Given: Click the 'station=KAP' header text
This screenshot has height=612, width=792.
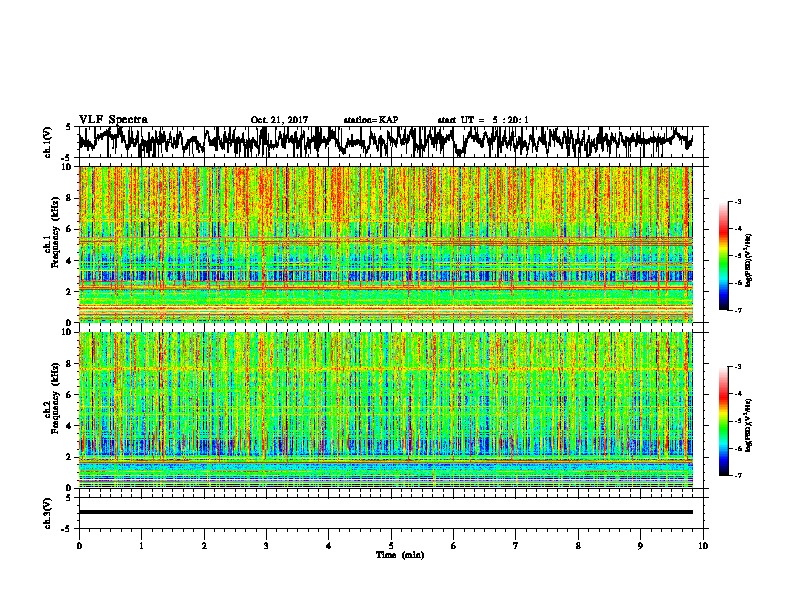Looking at the screenshot, I should pyautogui.click(x=371, y=120).
